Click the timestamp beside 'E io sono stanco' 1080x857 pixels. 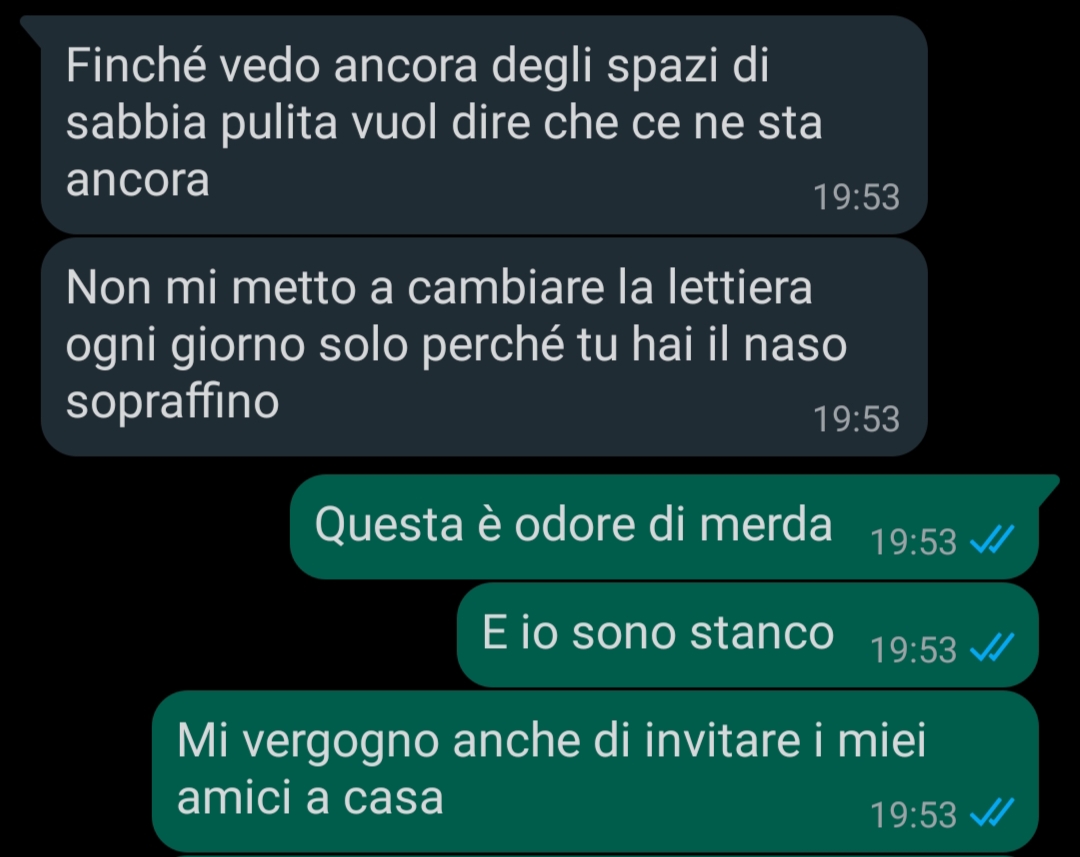(913, 650)
